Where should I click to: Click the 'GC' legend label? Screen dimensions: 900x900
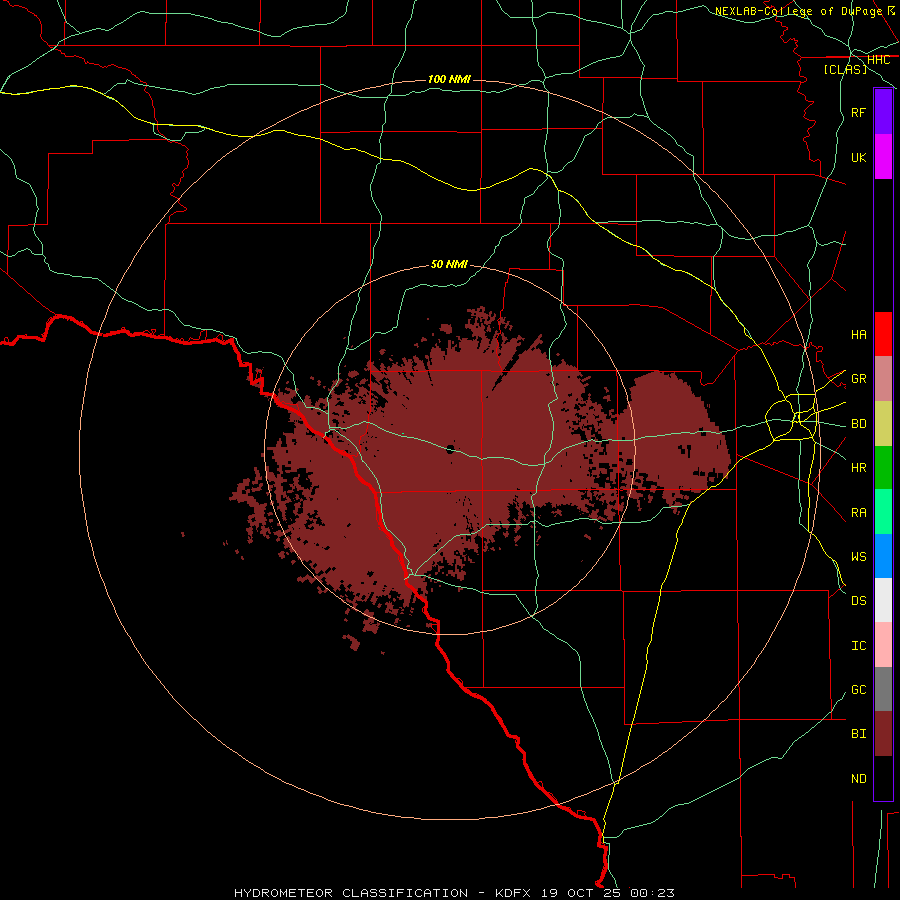point(858,689)
